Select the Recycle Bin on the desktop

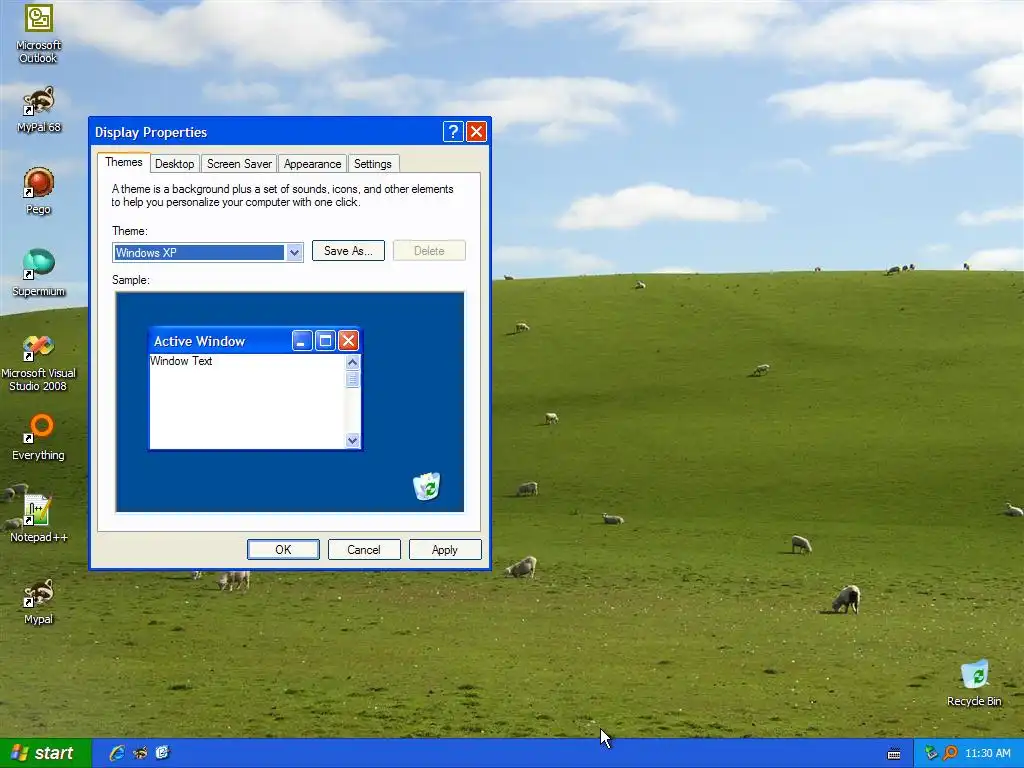pos(974,683)
